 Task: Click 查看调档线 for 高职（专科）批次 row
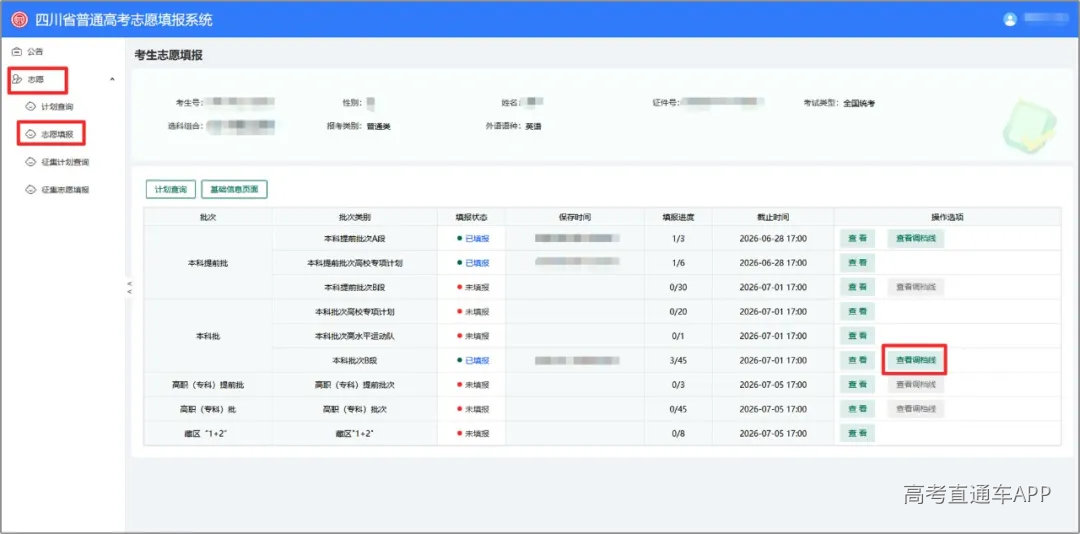pyautogui.click(x=915, y=409)
